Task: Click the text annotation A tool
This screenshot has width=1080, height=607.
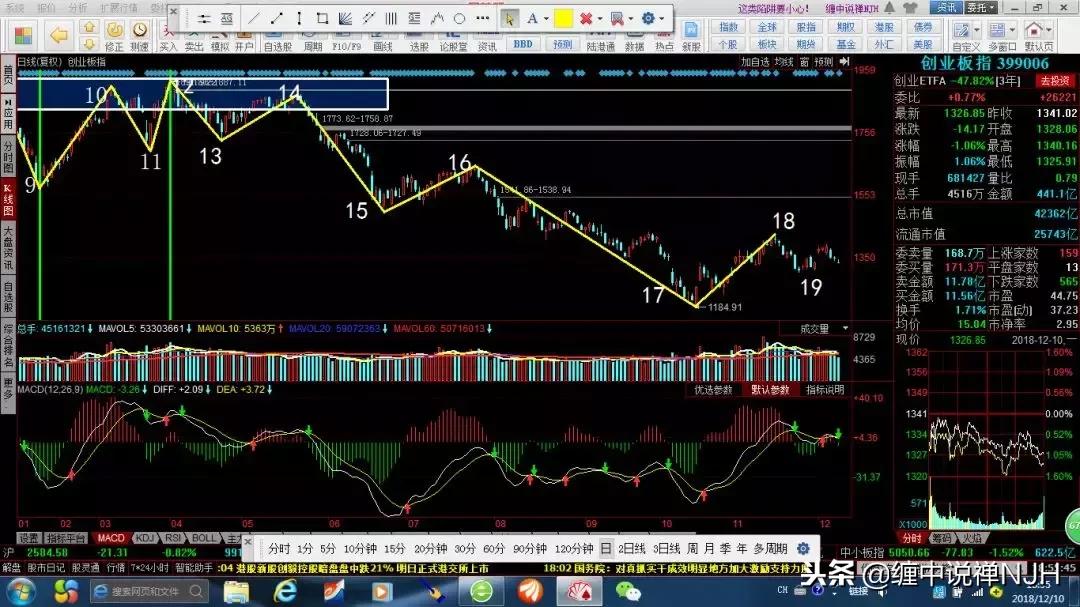Action: pyautogui.click(x=532, y=19)
